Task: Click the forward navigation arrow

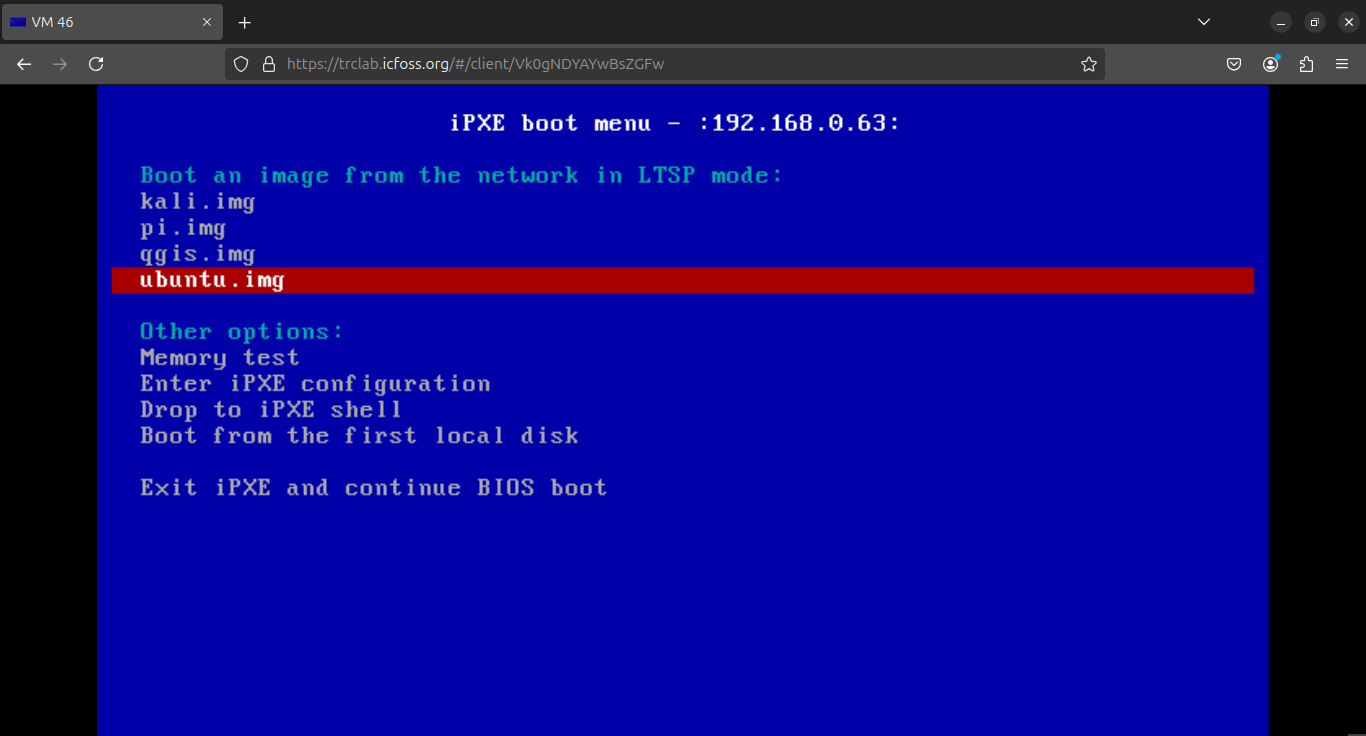Action: point(60,64)
